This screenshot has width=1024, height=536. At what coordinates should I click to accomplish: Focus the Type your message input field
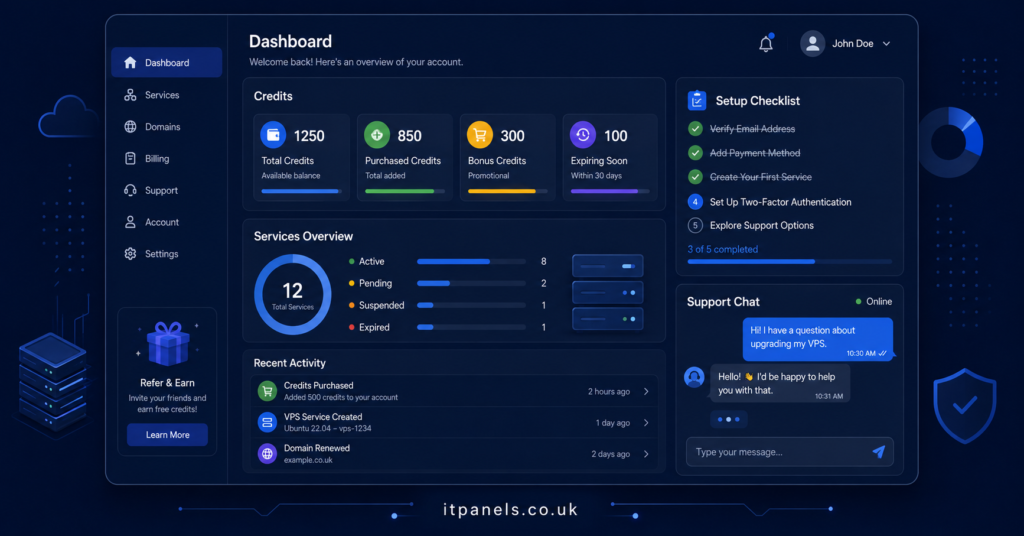pos(790,452)
